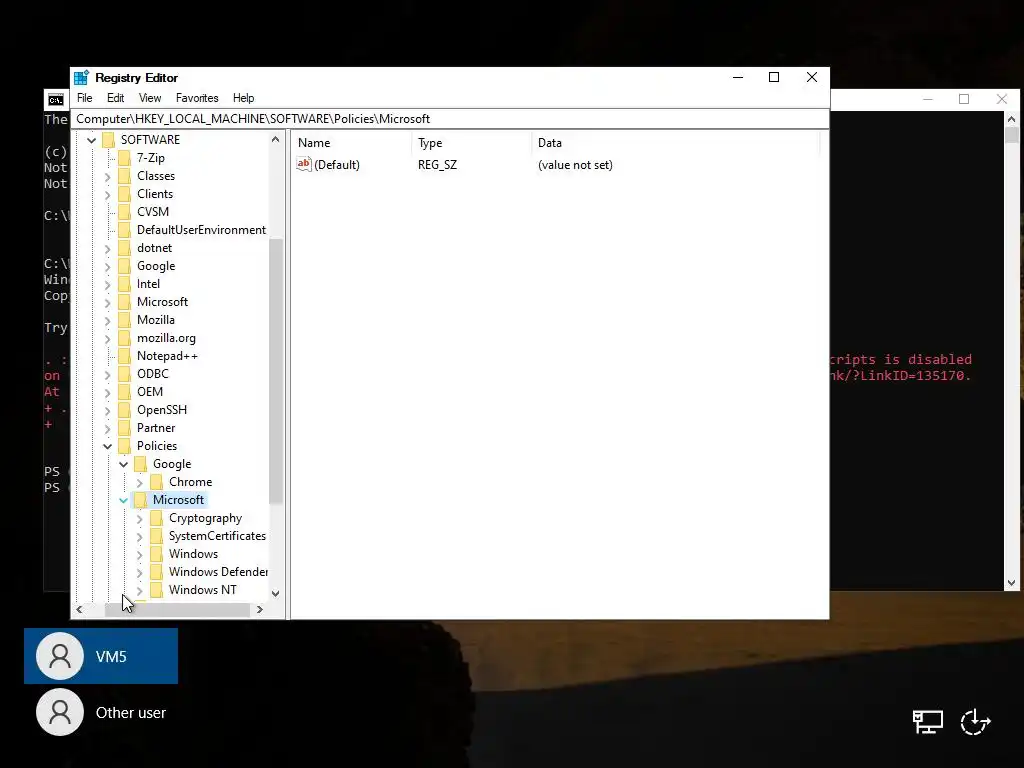Screen dimensions: 1024x768
Task: Click the Command Prompt window icon behind
Action: [x=56, y=100]
